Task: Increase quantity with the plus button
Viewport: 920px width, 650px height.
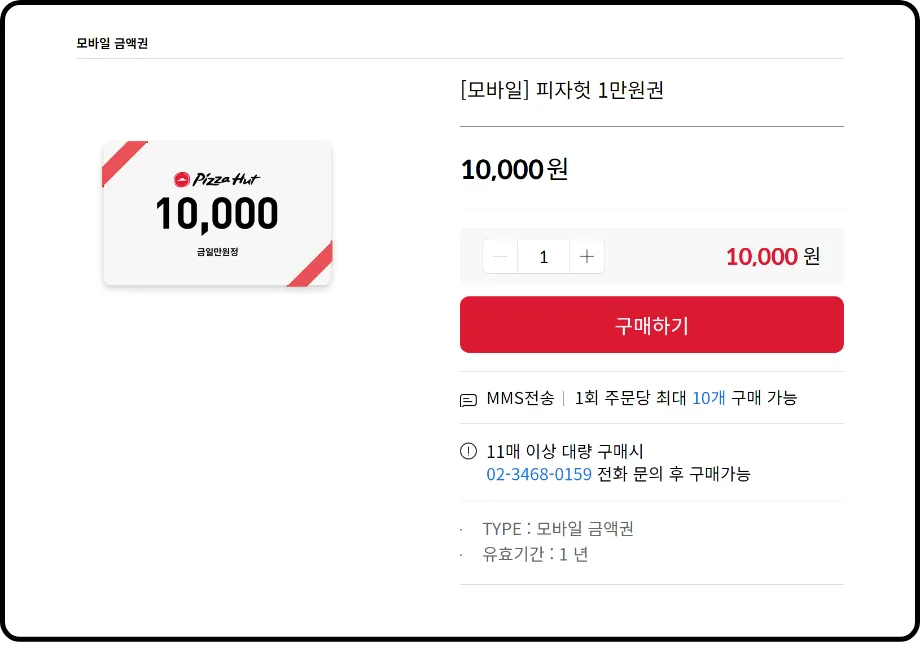Action: coord(587,257)
